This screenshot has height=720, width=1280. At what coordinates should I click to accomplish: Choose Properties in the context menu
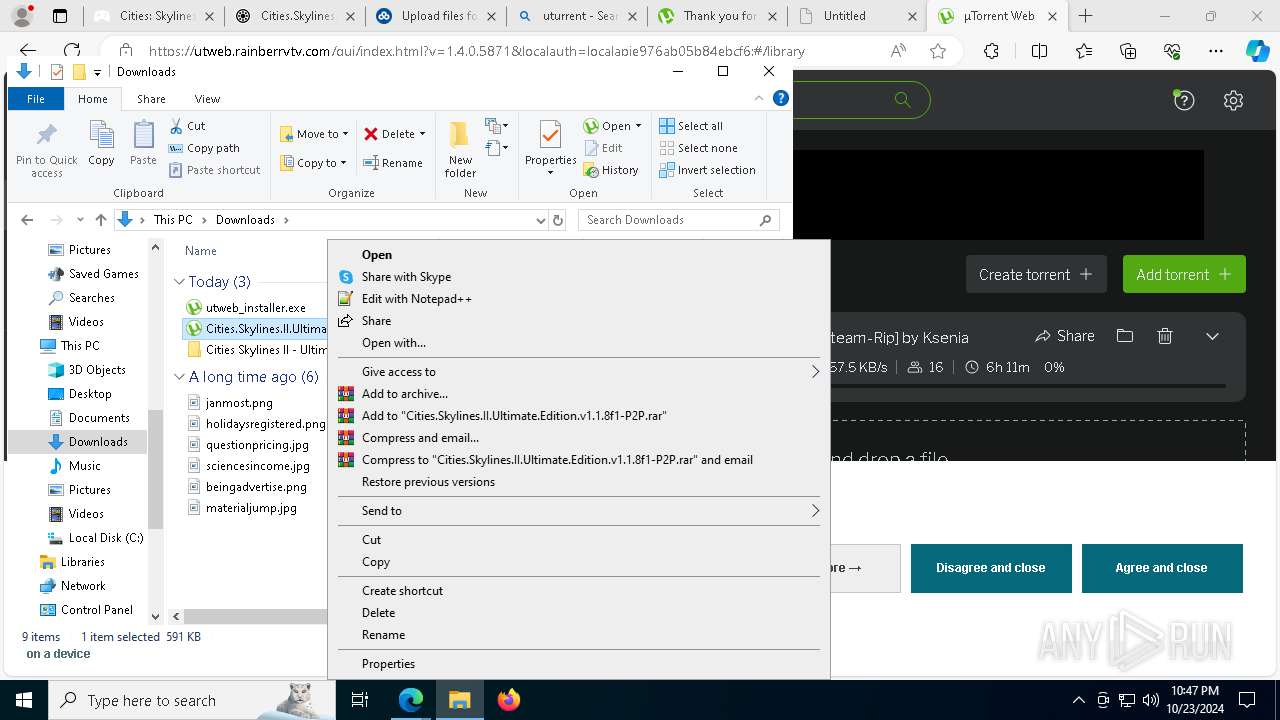click(x=388, y=664)
